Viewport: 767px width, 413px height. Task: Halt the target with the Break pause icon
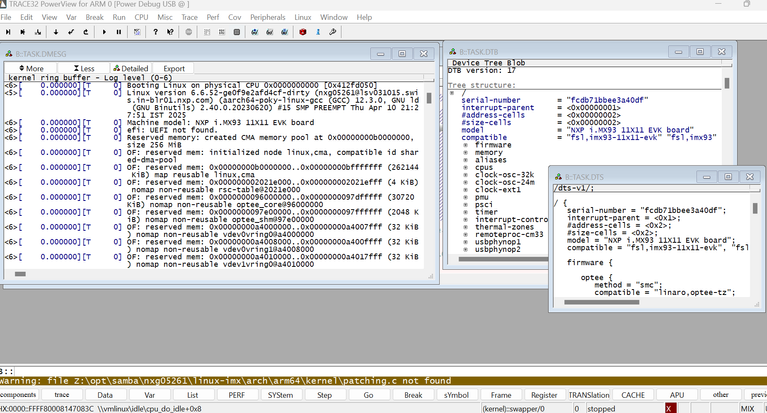pyautogui.click(x=118, y=32)
